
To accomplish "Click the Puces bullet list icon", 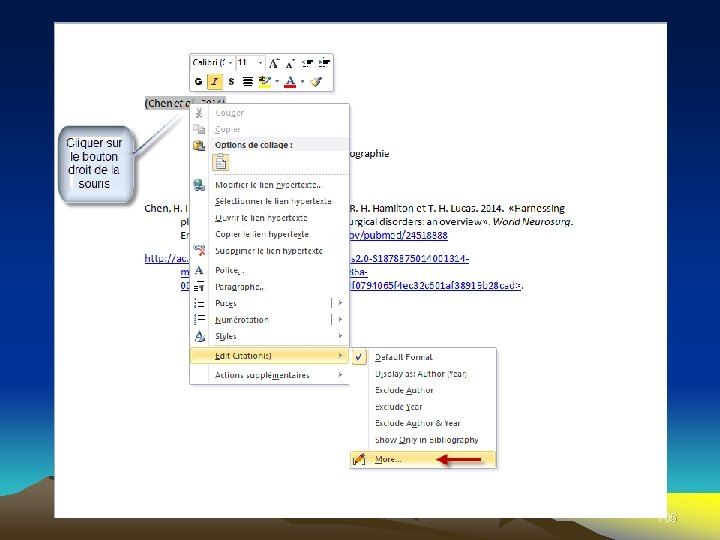I will pyautogui.click(x=199, y=303).
